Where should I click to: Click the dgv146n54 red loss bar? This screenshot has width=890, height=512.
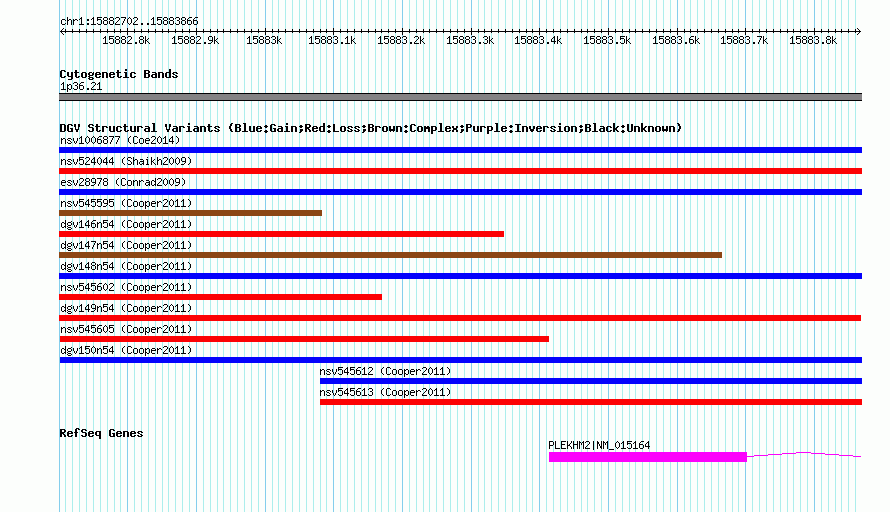pyautogui.click(x=282, y=234)
